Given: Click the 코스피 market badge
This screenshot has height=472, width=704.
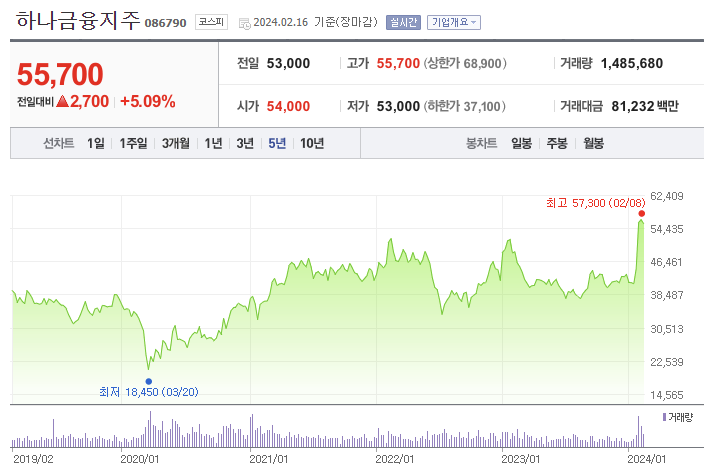Looking at the screenshot, I should (x=211, y=22).
